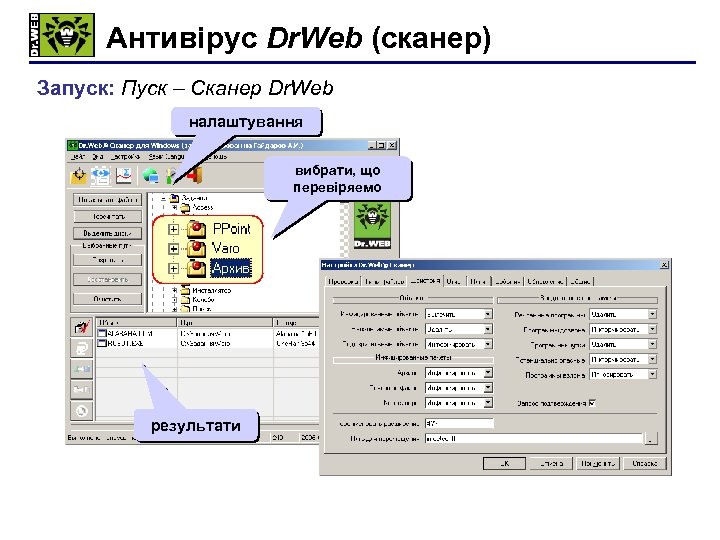
Task: Click the green globe network icon in the toolbar
Action: 151,175
